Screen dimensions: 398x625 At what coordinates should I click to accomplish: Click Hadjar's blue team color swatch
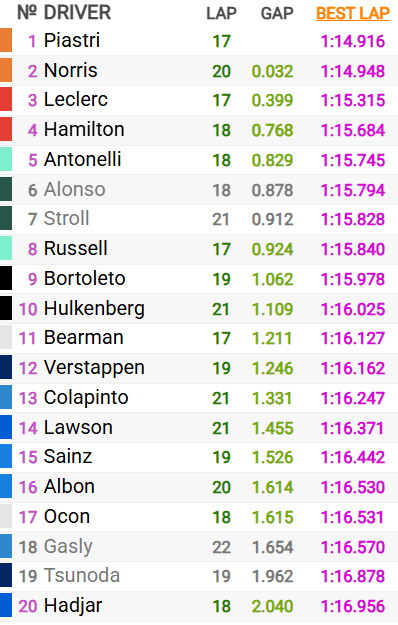point(6,605)
